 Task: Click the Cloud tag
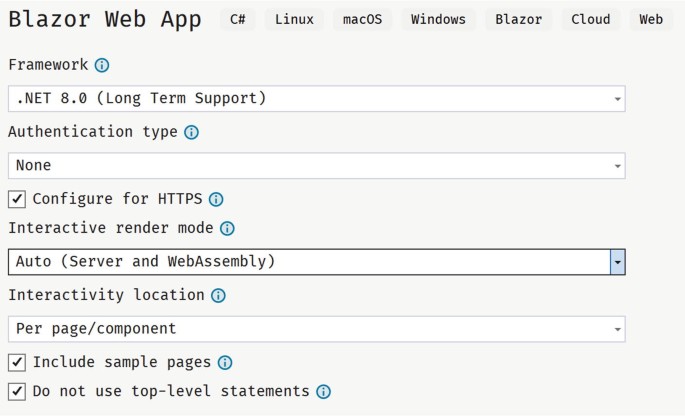tap(591, 19)
